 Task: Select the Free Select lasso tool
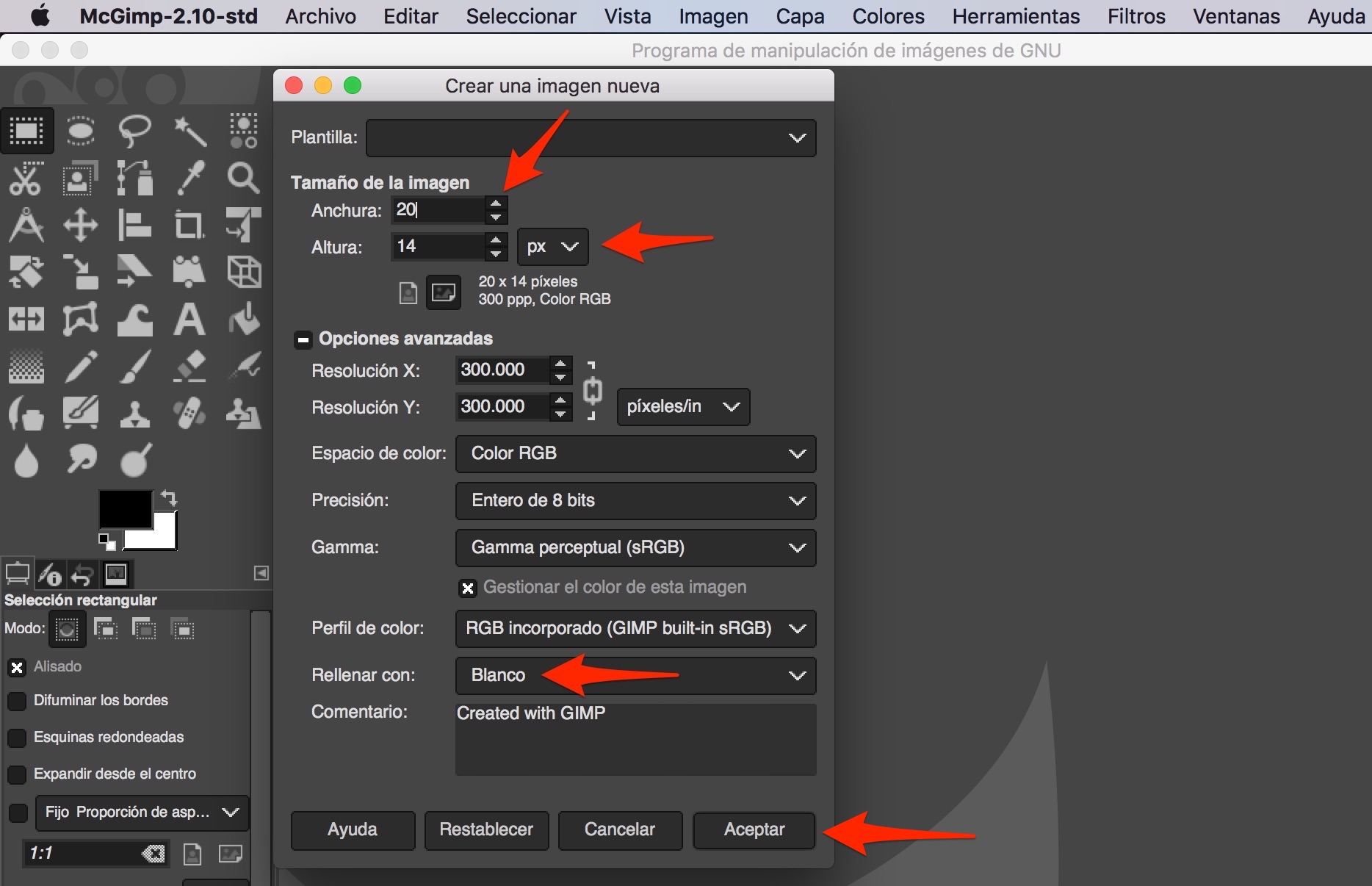point(134,132)
